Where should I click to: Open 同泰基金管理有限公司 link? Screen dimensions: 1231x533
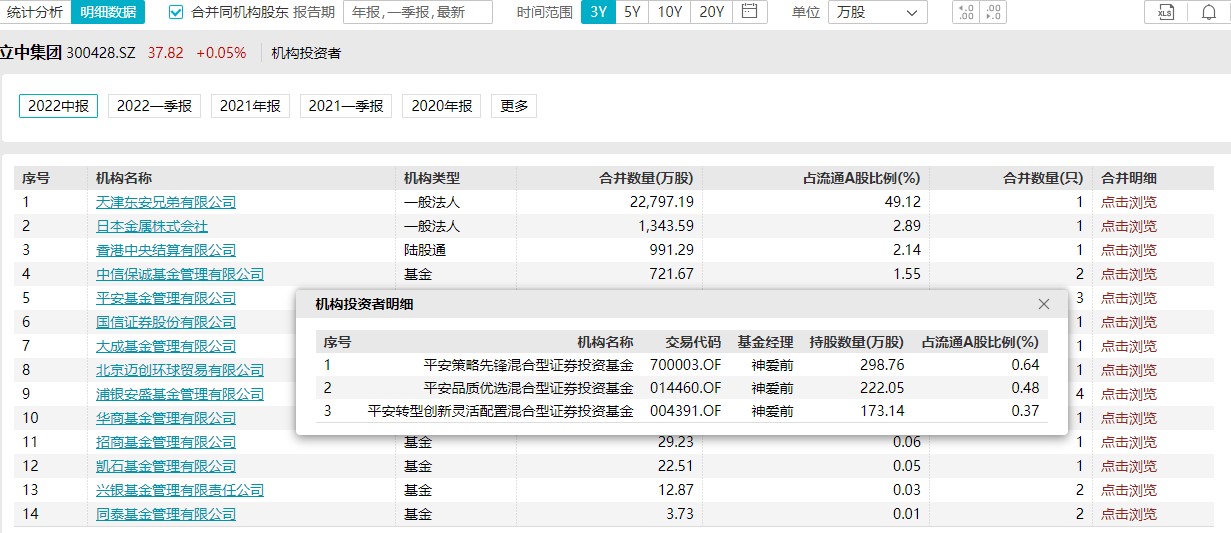pyautogui.click(x=166, y=514)
